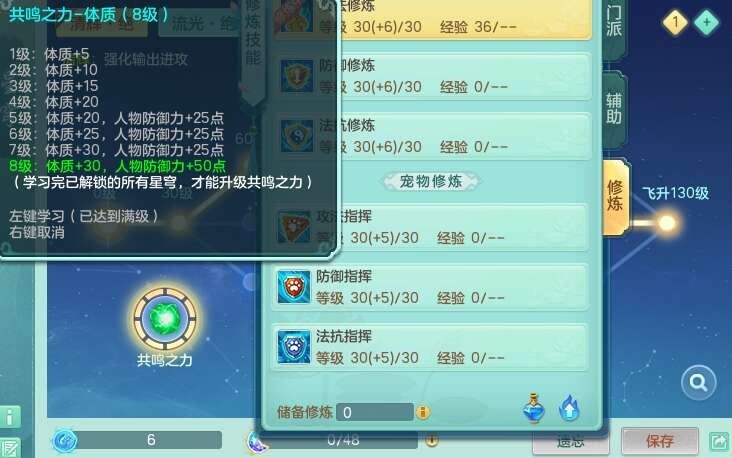This screenshot has height=458, width=732.
Task: Click the 防御修炼 shield icon
Action: [x=296, y=76]
